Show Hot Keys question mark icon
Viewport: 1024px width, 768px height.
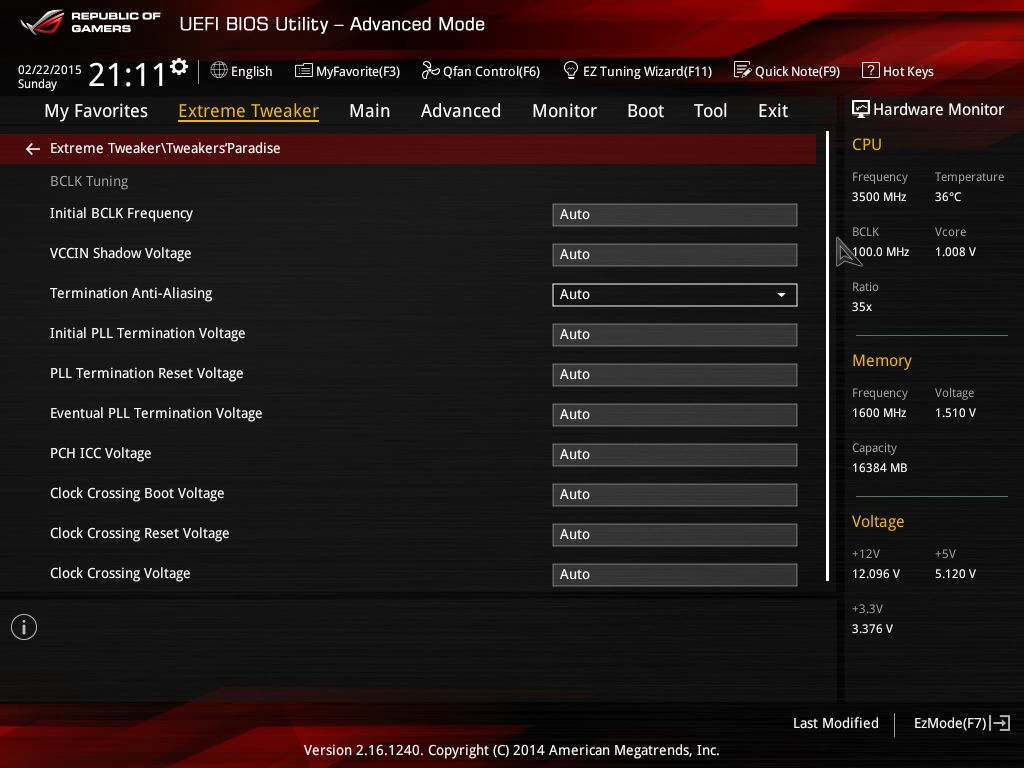[x=870, y=71]
